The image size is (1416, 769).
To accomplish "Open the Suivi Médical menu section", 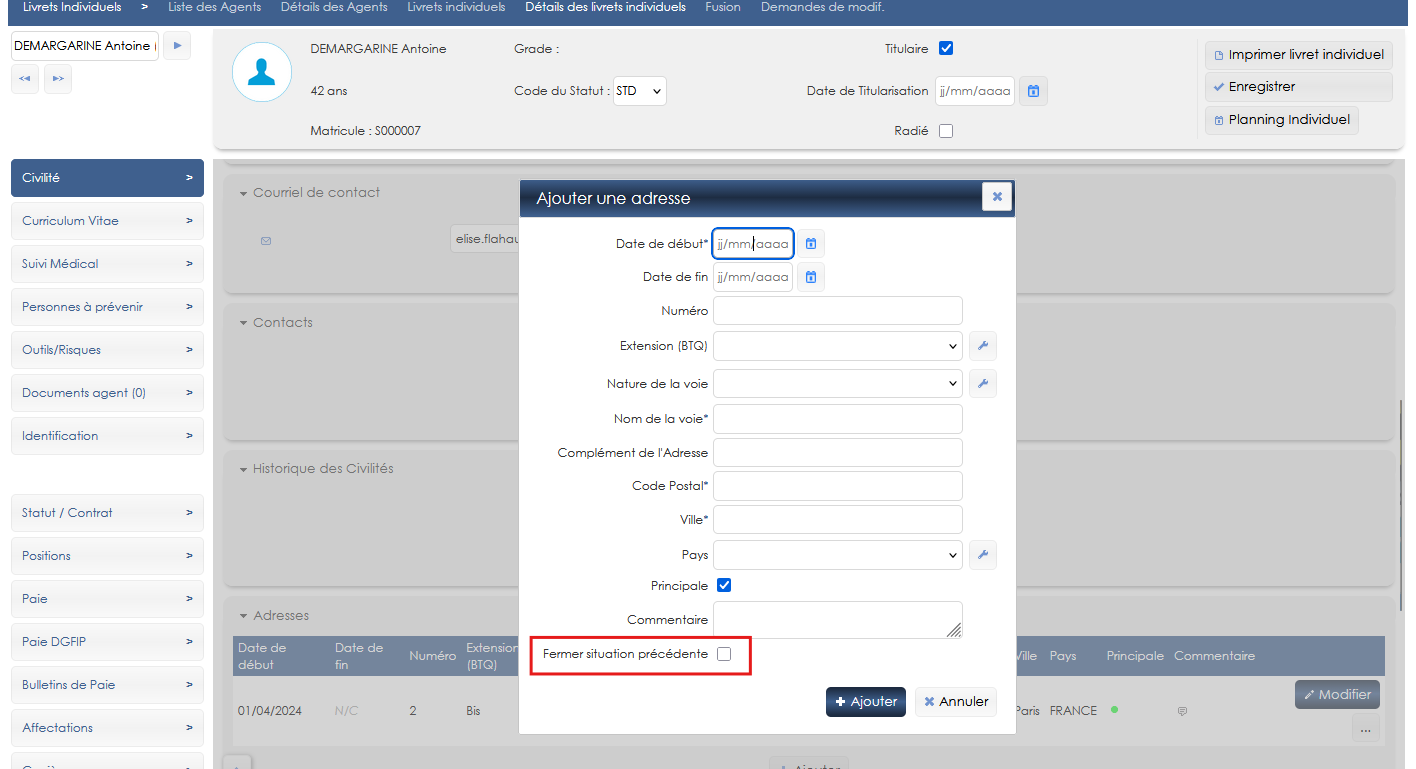I will click(x=107, y=264).
